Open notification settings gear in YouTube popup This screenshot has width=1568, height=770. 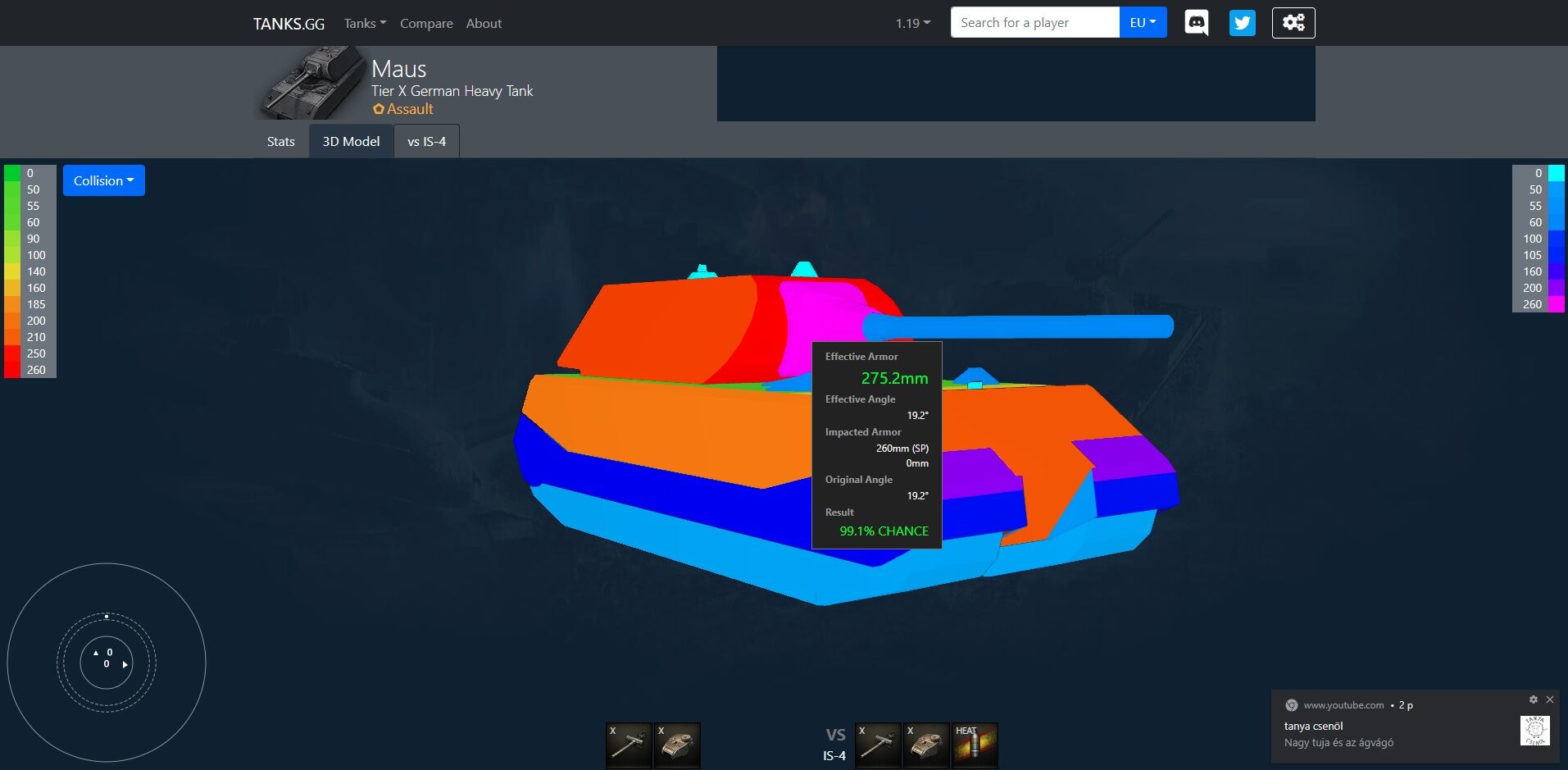1533,699
